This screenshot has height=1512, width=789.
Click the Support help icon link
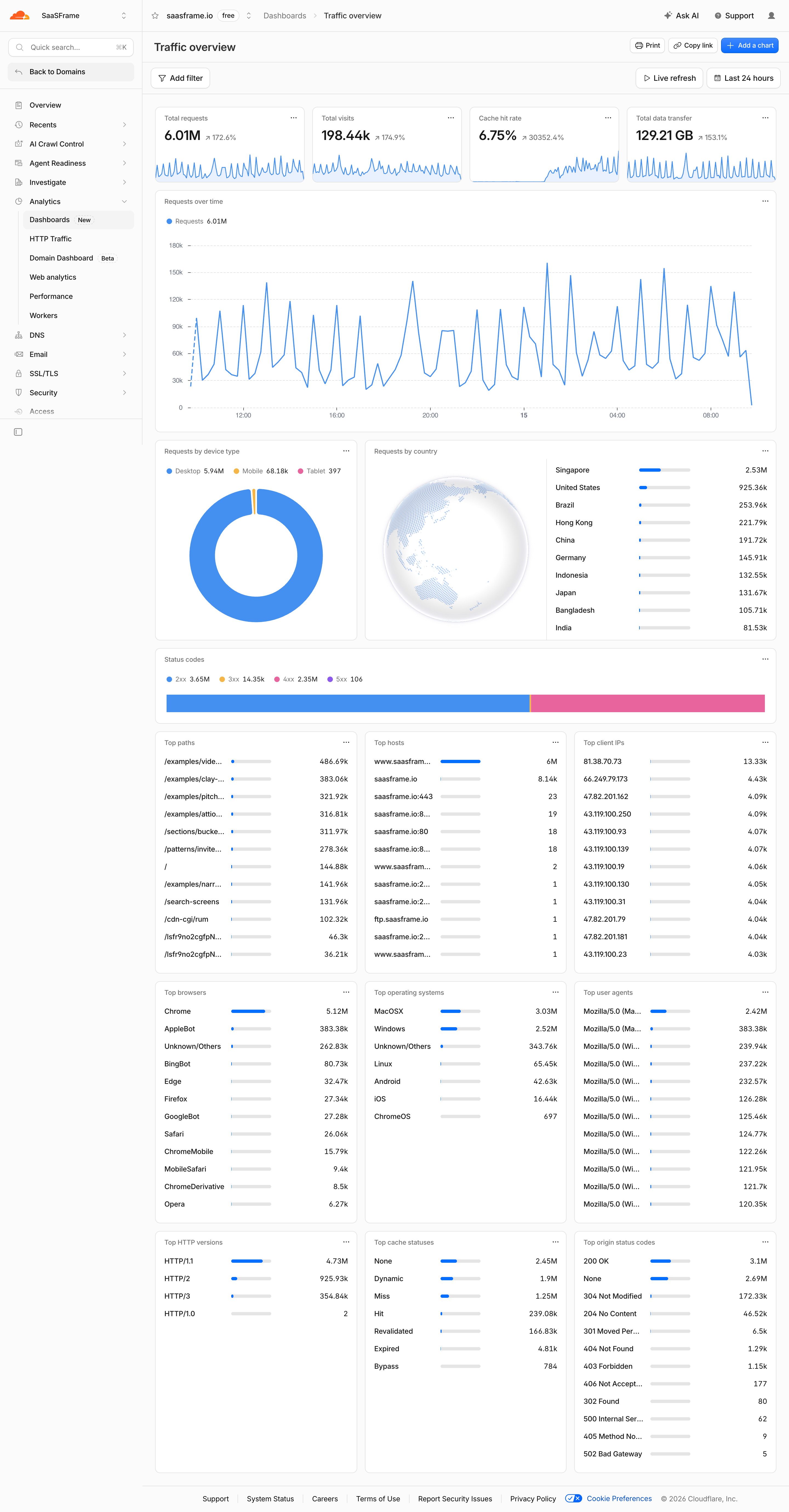734,16
